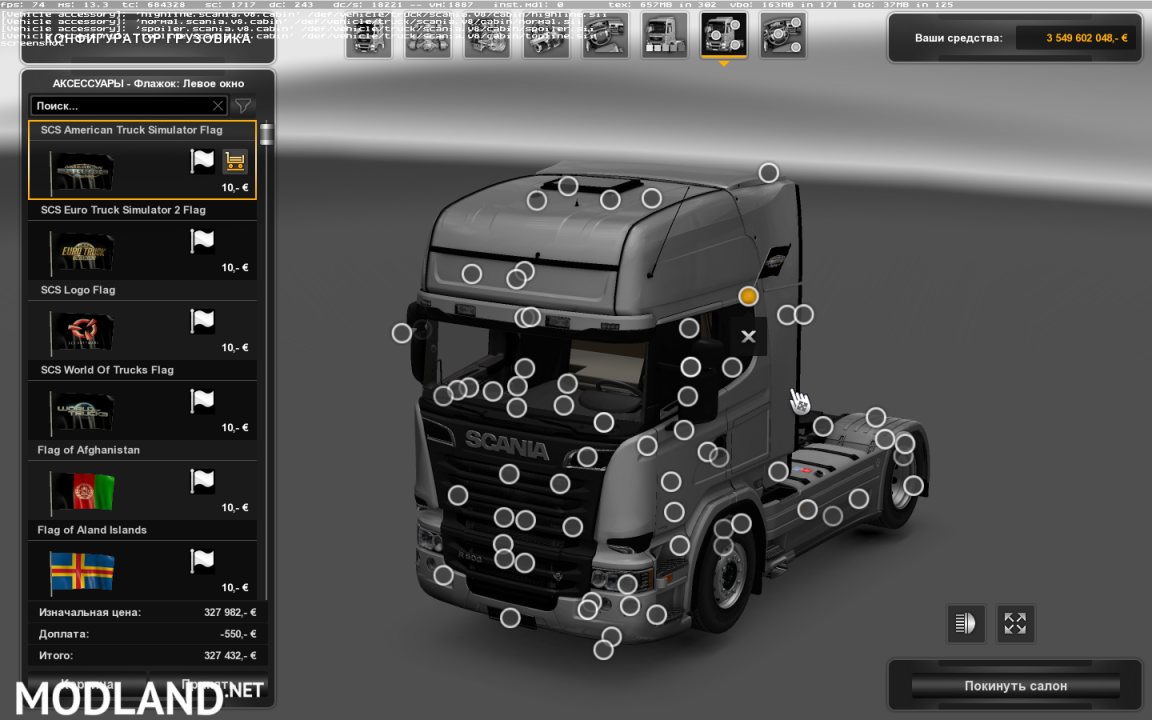Image resolution: width=1152 pixels, height=720 pixels.
Task: Click the АКСЕССУАРЫ - Флажок: Левое окно header
Action: click(x=148, y=84)
